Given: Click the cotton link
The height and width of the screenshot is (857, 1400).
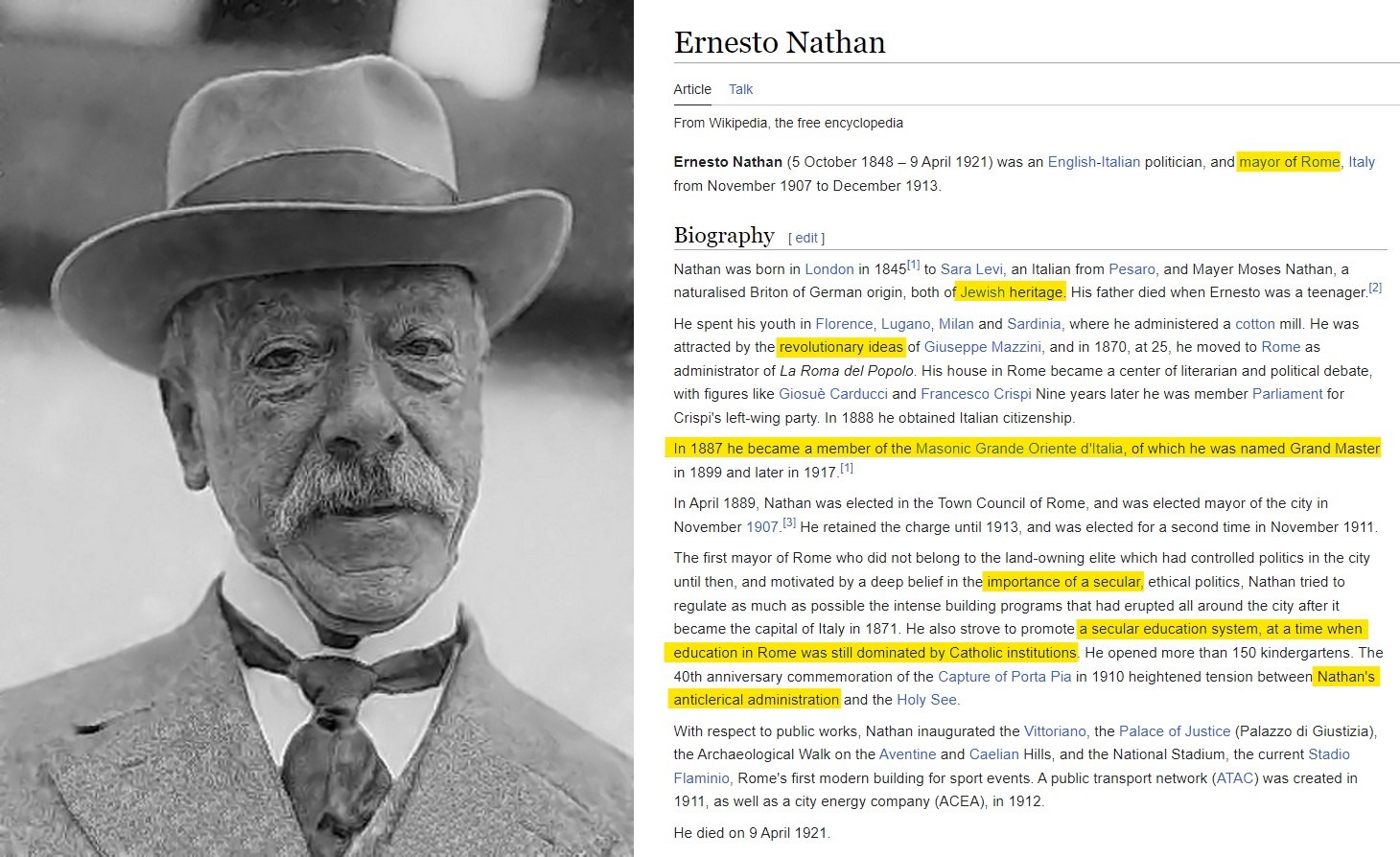Looking at the screenshot, I should click(x=1255, y=324).
